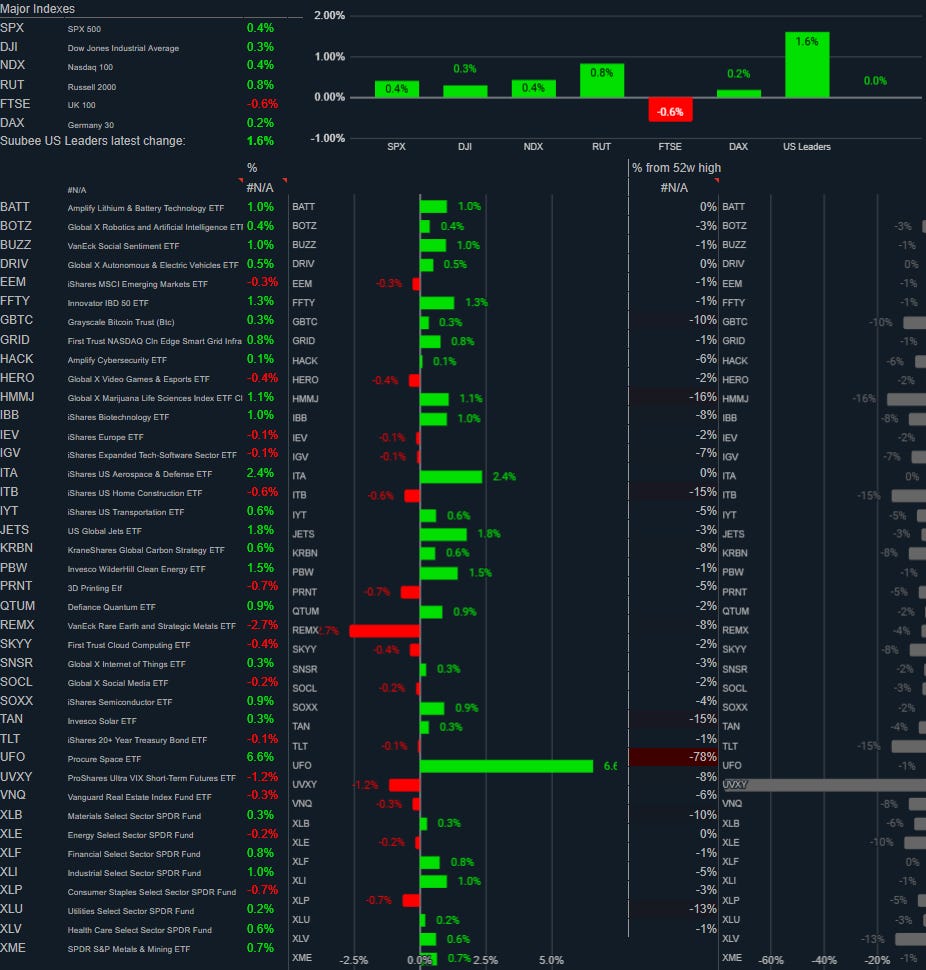The height and width of the screenshot is (970, 926).
Task: Click "Global X Robotics and Artificial Intelligence" cell
Action: 155,228
